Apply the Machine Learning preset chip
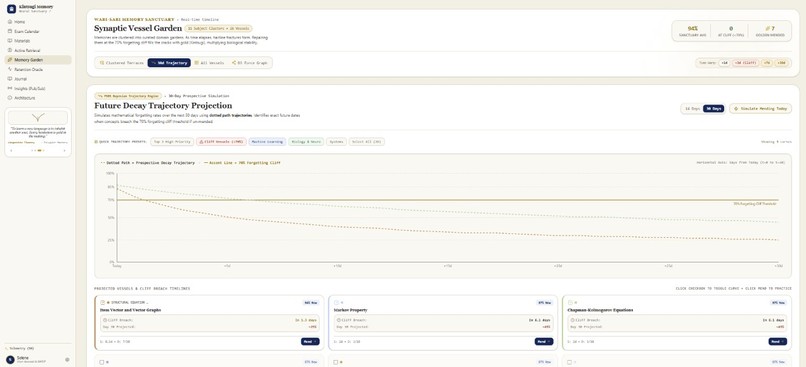Screen dimensions: 806x367 pyautogui.click(x=267, y=141)
